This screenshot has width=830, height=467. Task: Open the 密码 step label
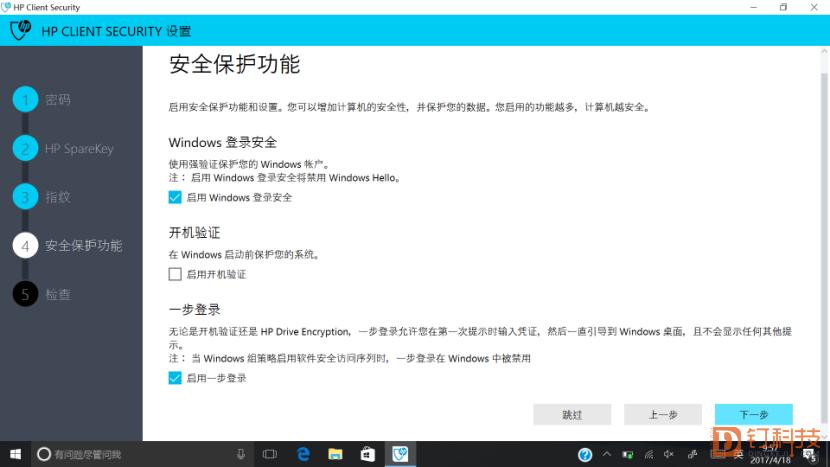point(58,100)
